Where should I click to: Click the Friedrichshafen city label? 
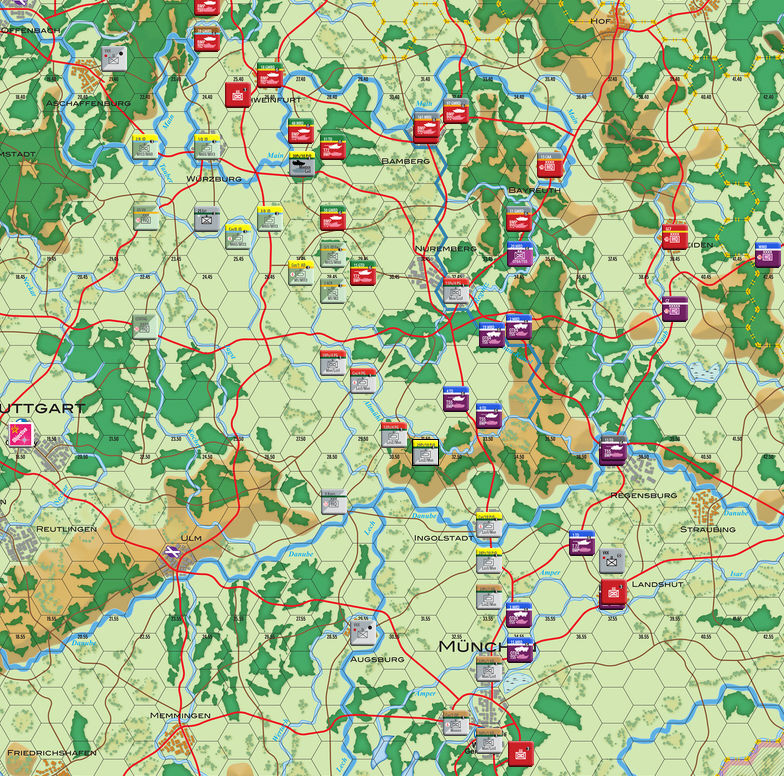click(52, 752)
